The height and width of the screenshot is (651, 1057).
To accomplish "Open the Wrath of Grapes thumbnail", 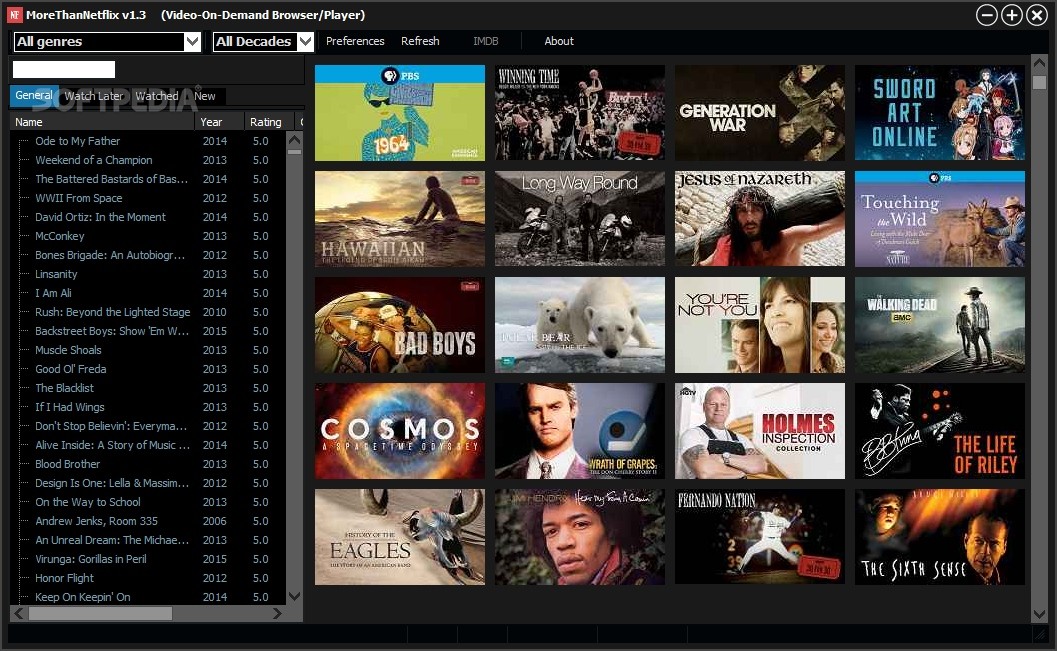I will coord(580,431).
